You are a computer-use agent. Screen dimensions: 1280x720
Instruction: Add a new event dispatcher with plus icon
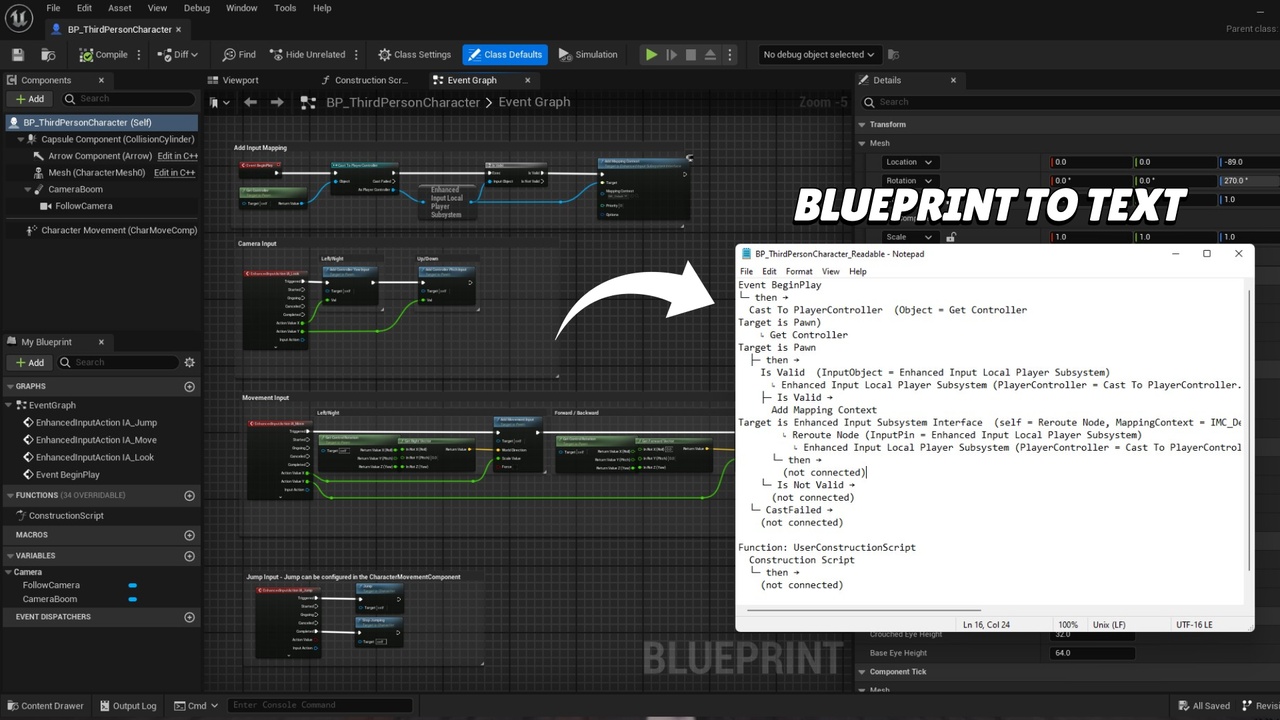click(x=189, y=617)
